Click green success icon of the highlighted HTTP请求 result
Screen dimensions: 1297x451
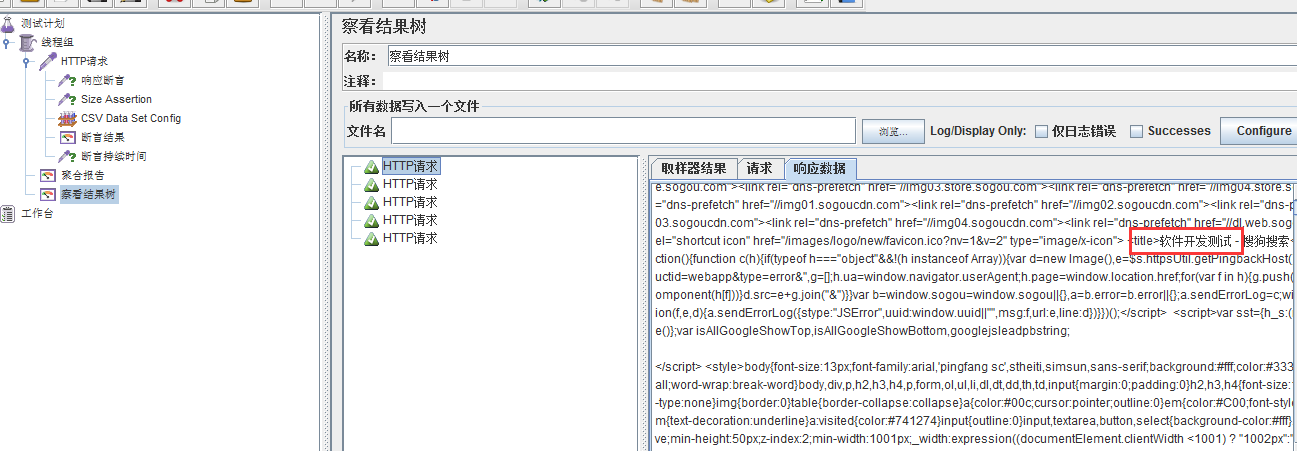(371, 167)
